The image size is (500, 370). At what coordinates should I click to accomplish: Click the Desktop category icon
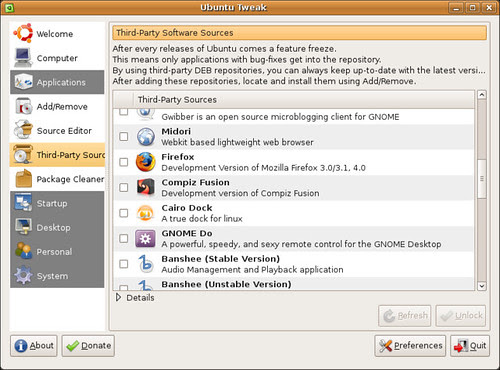tap(23, 227)
